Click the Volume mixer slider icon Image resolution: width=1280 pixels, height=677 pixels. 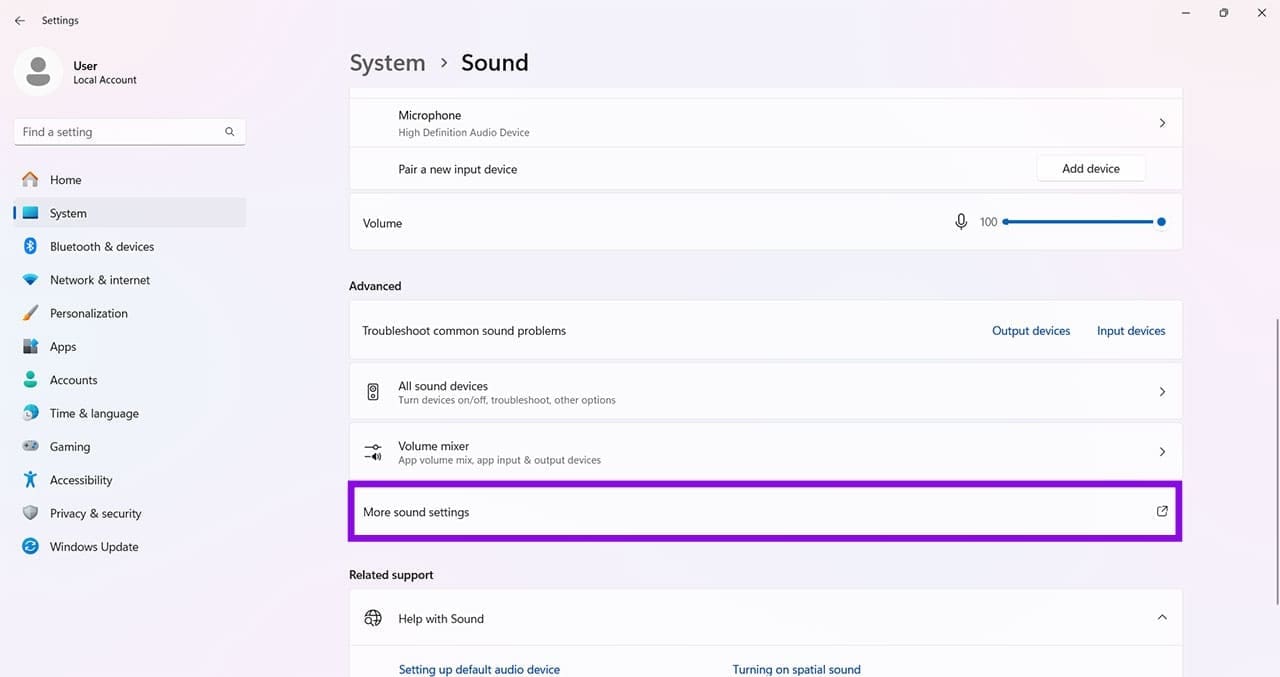373,452
